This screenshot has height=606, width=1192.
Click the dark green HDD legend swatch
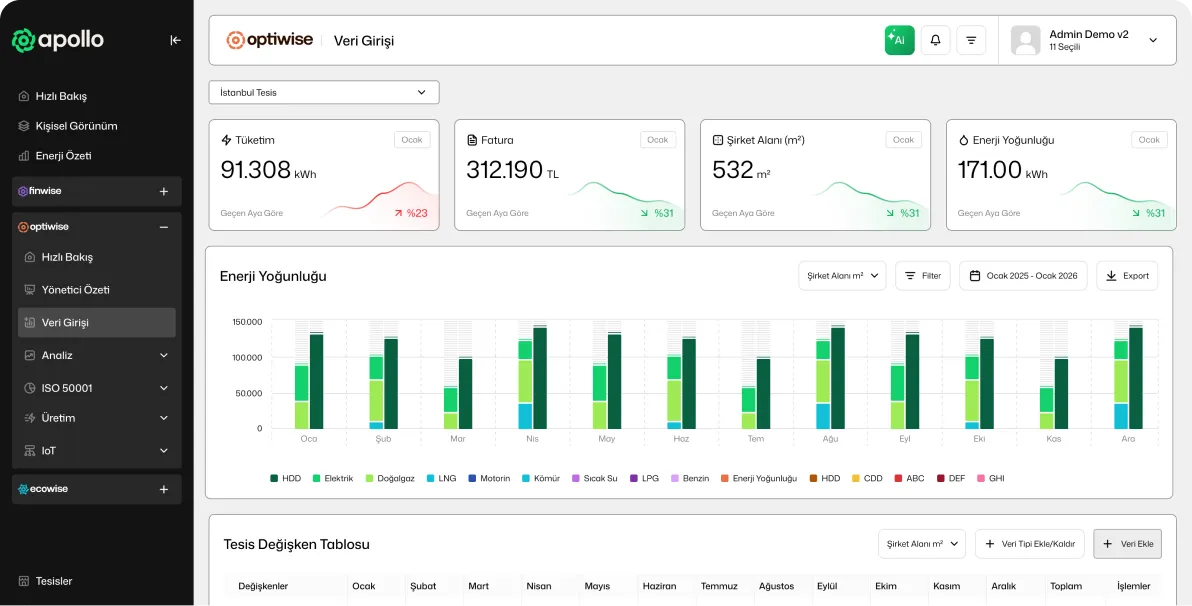coord(274,478)
